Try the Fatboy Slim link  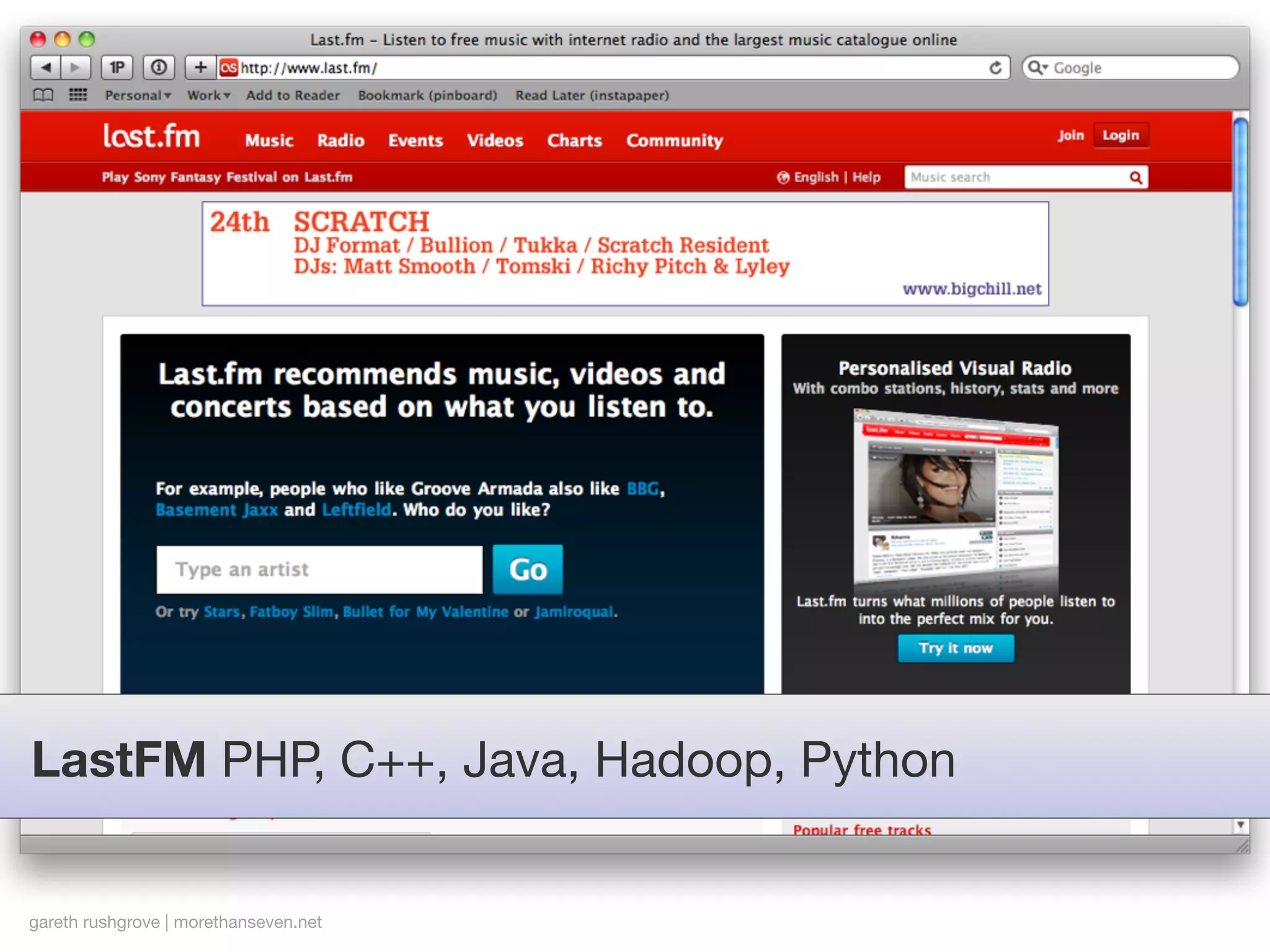tap(291, 612)
